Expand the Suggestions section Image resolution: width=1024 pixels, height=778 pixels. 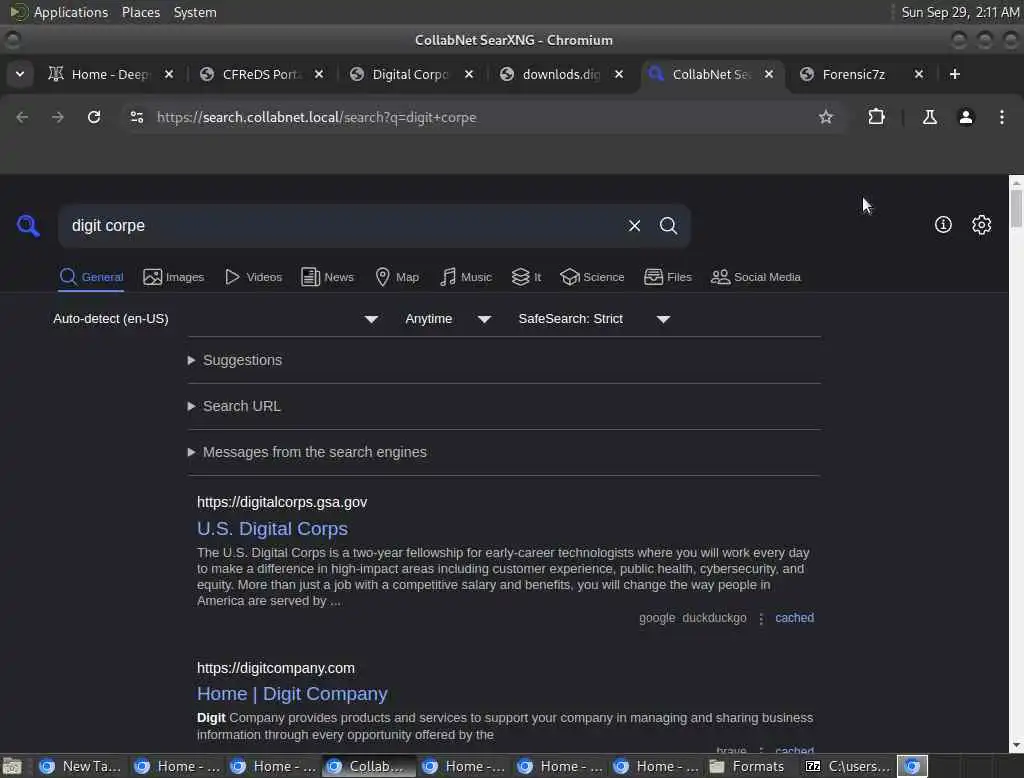pyautogui.click(x=235, y=360)
